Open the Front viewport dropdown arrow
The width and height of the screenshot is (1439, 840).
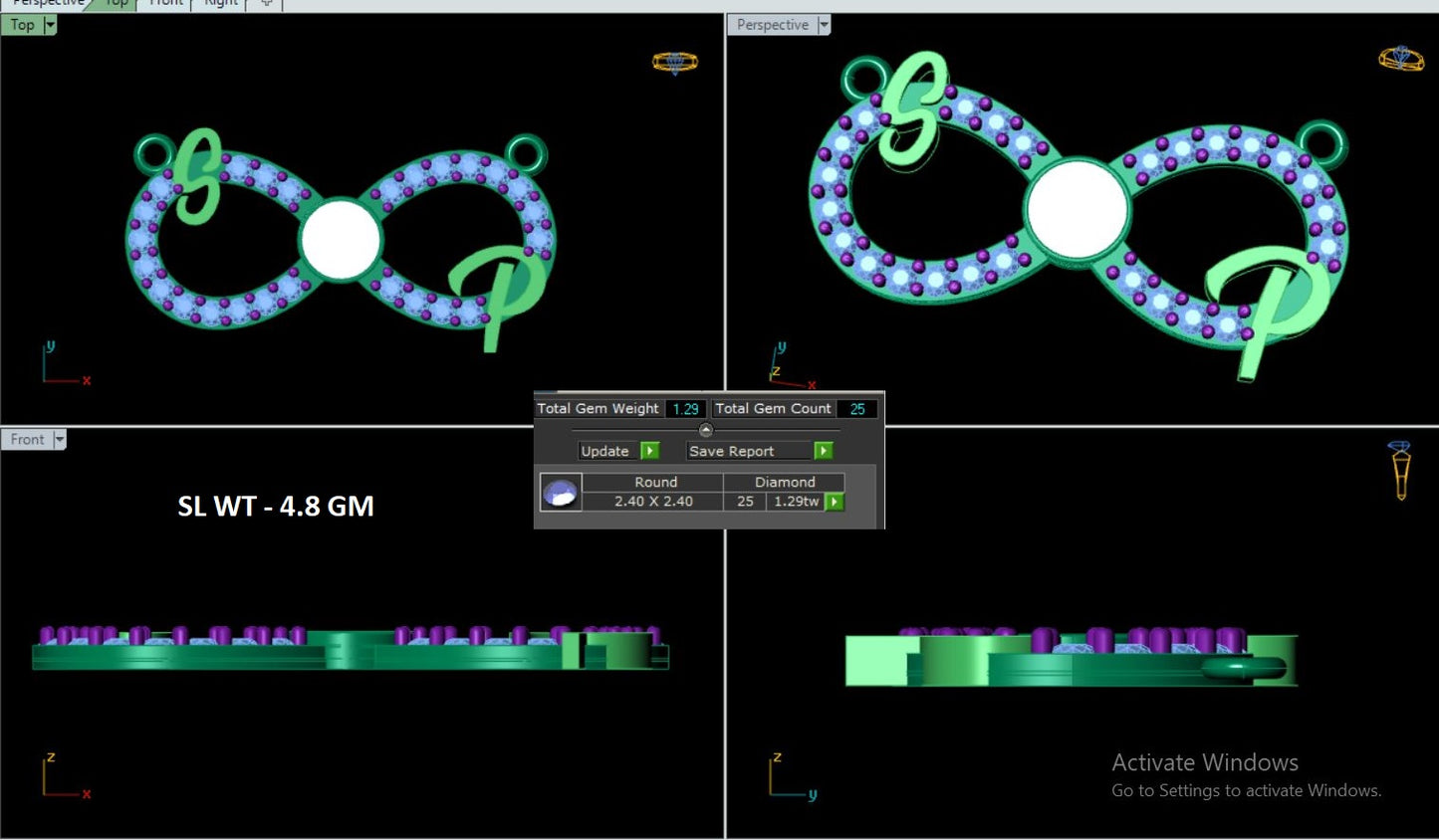point(60,440)
